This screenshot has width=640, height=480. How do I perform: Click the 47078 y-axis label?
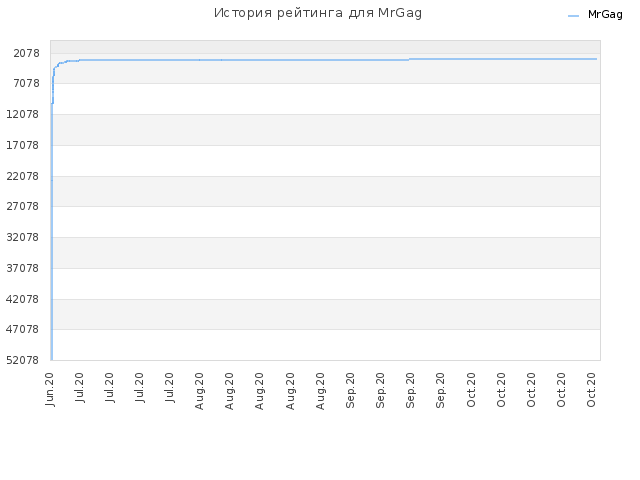pos(23,329)
